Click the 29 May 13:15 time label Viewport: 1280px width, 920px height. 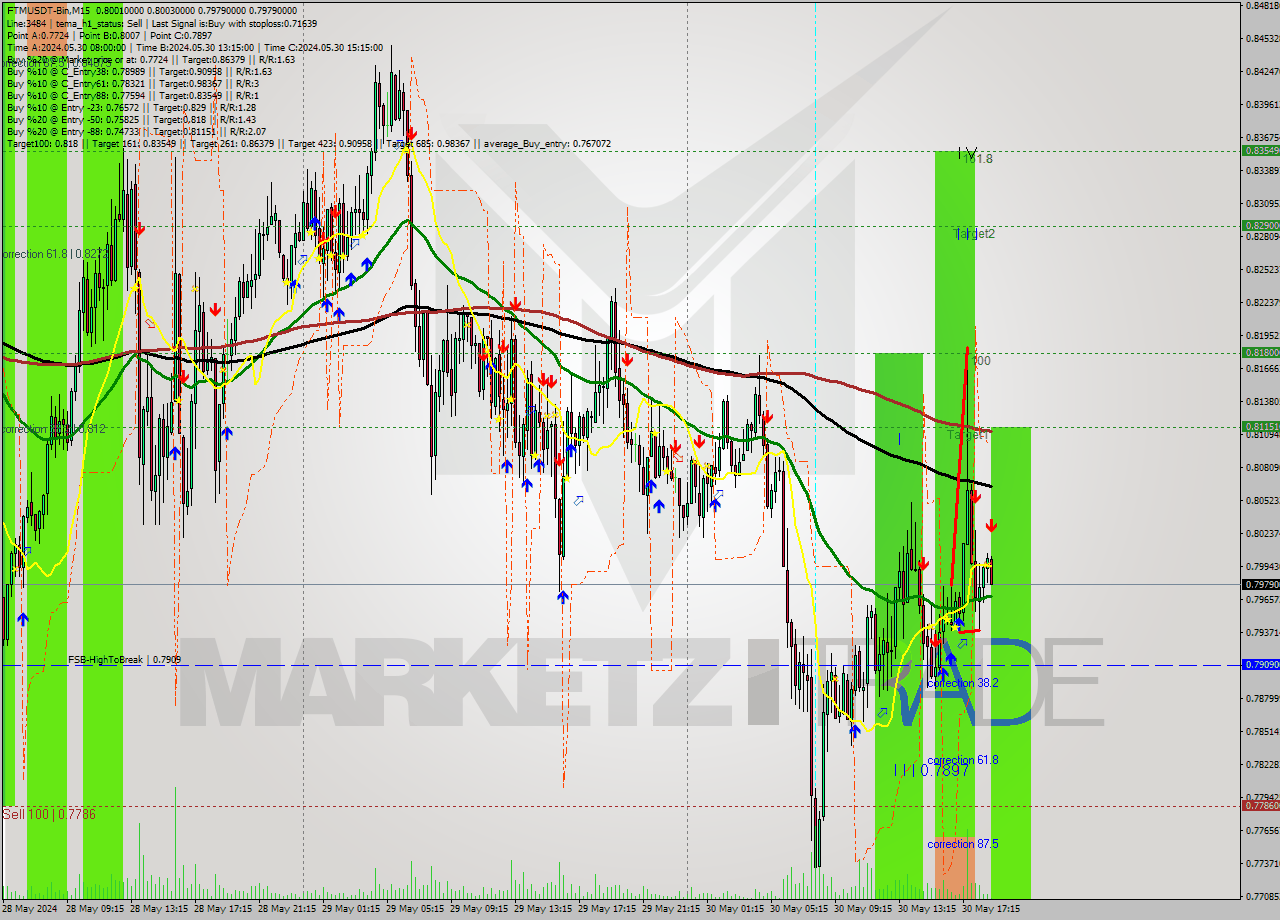pyautogui.click(x=543, y=909)
